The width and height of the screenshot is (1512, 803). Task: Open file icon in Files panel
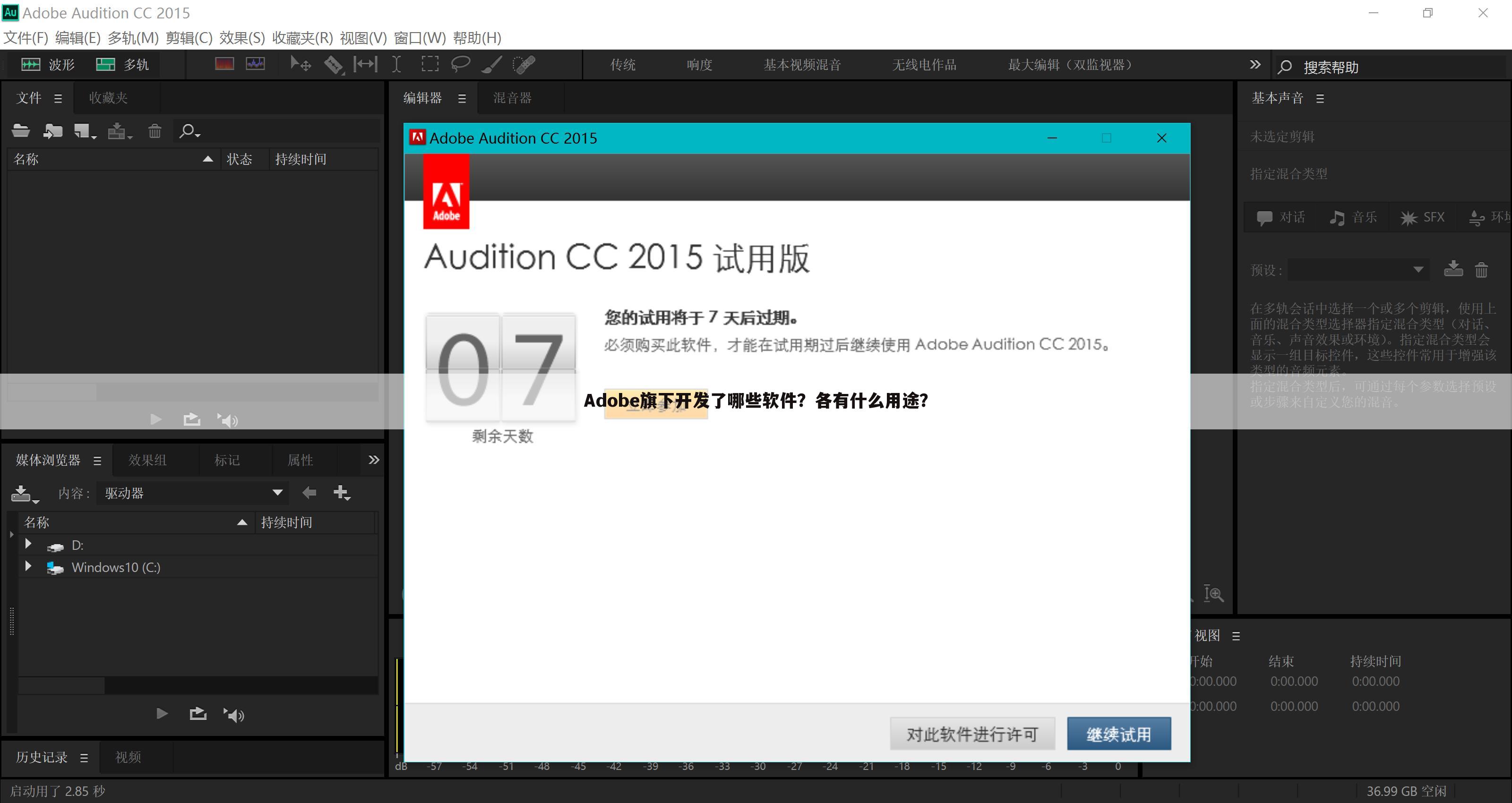(21, 131)
